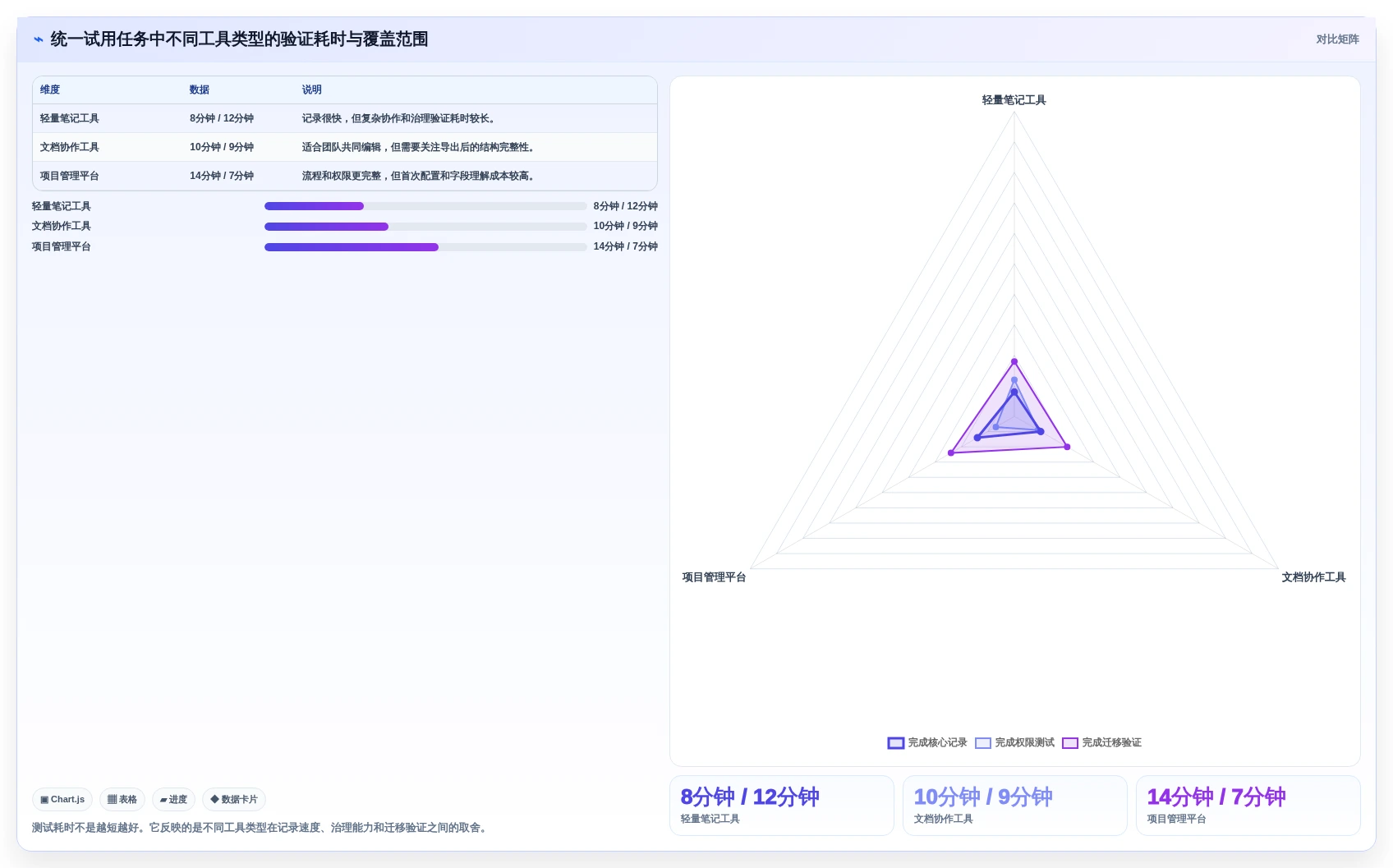Click the 轻量笔记工具 progress bar
The width and height of the screenshot is (1393, 868).
point(425,206)
